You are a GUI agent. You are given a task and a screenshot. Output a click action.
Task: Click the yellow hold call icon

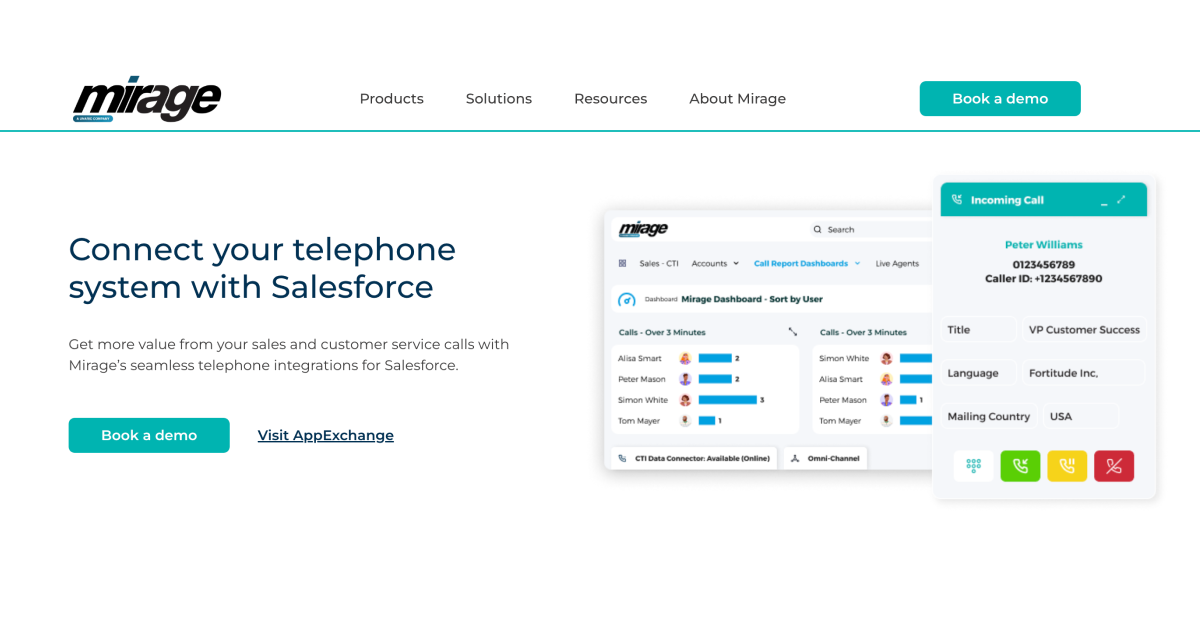click(1067, 466)
